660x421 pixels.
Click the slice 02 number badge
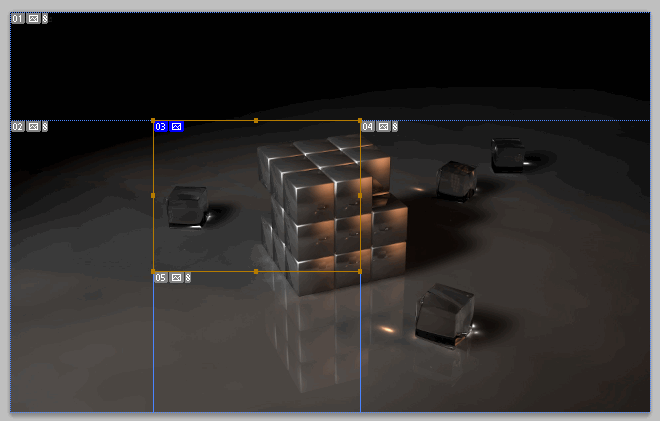click(x=18, y=127)
